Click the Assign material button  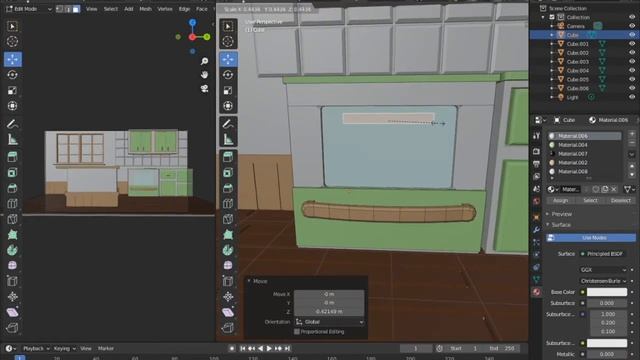pyautogui.click(x=560, y=200)
